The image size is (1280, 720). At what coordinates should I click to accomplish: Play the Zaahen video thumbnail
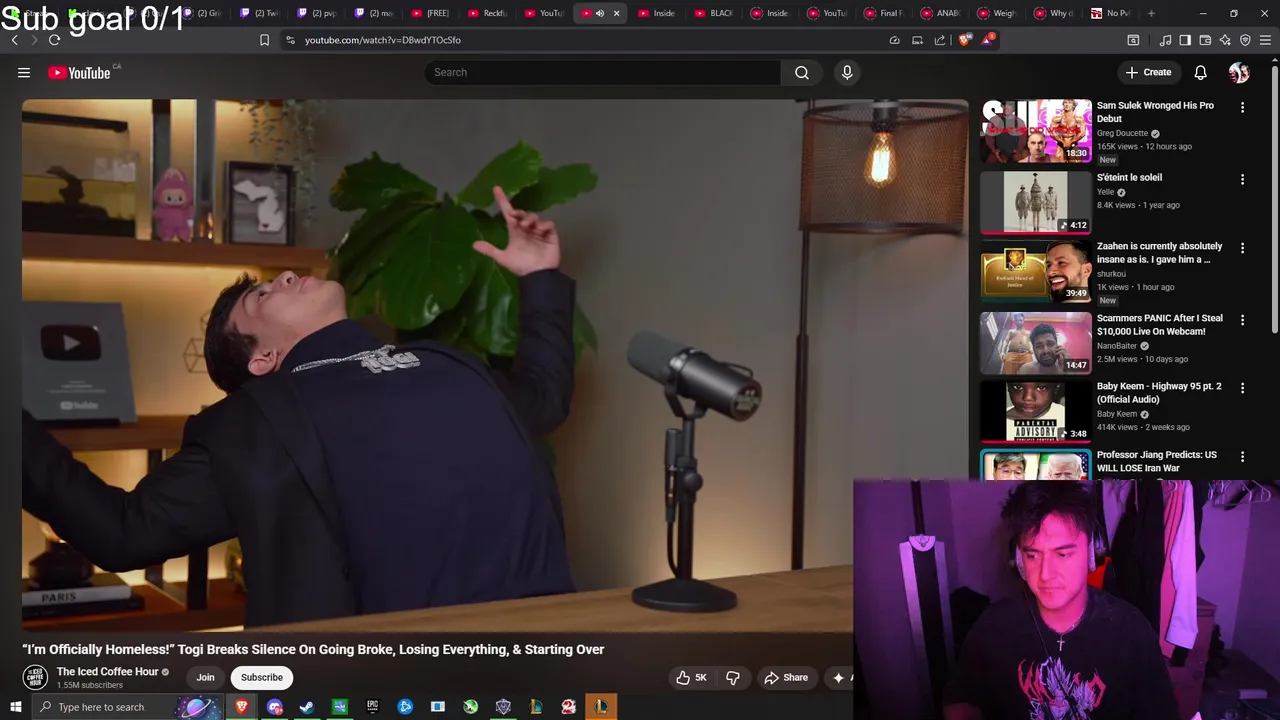[1036, 271]
